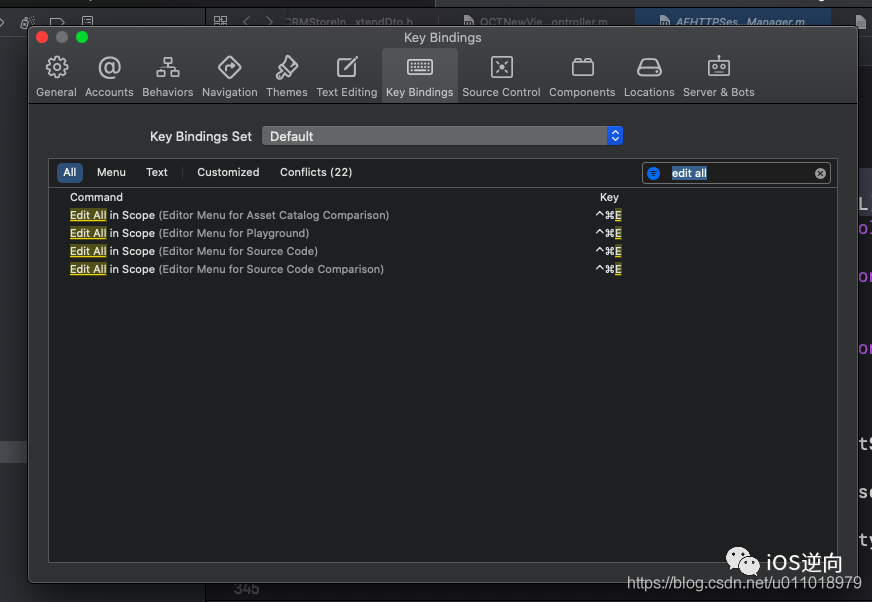Click key shortcut for Source Code Edit All
Viewport: 872px width, 602px height.
(x=608, y=251)
